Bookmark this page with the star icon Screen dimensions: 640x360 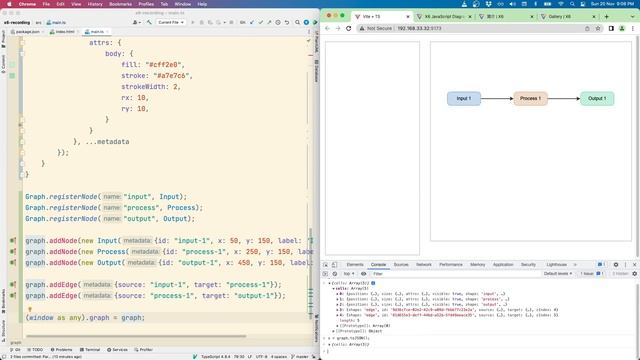598,29
